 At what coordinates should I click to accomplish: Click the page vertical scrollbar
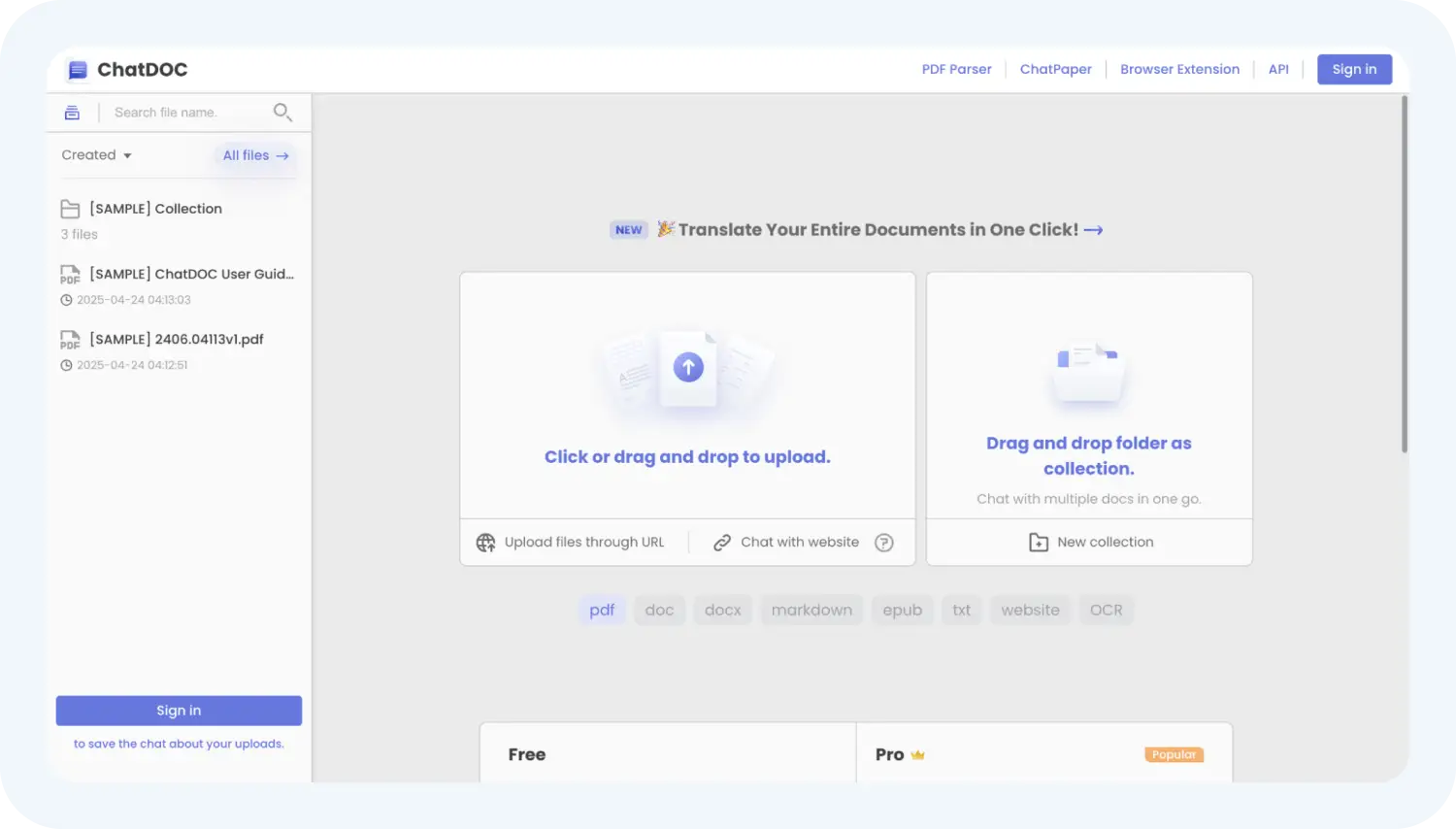[1404, 274]
